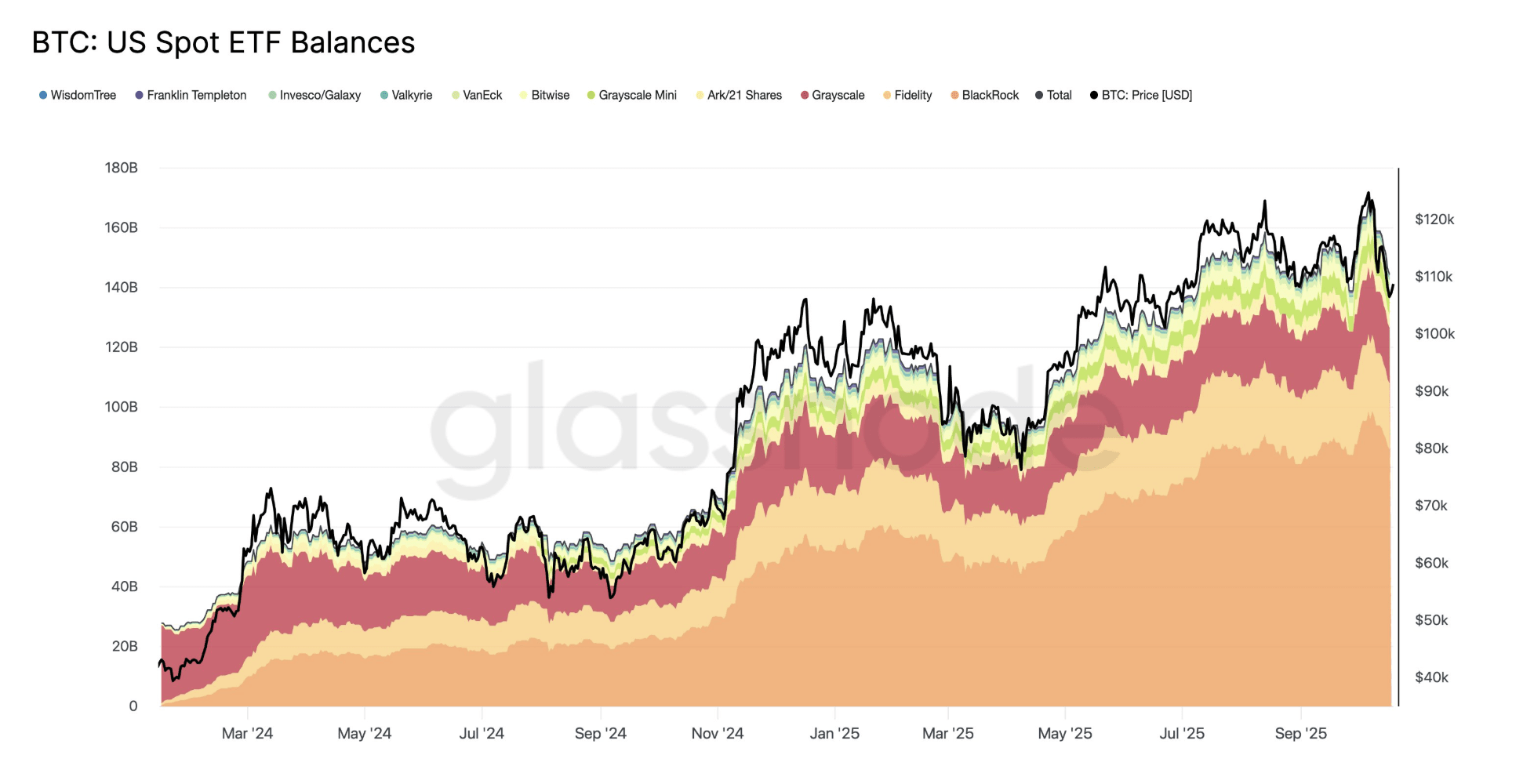Image resolution: width=1534 pixels, height=784 pixels.
Task: Toggle Ark/21 Shares legend entry
Action: pyautogui.click(x=739, y=95)
